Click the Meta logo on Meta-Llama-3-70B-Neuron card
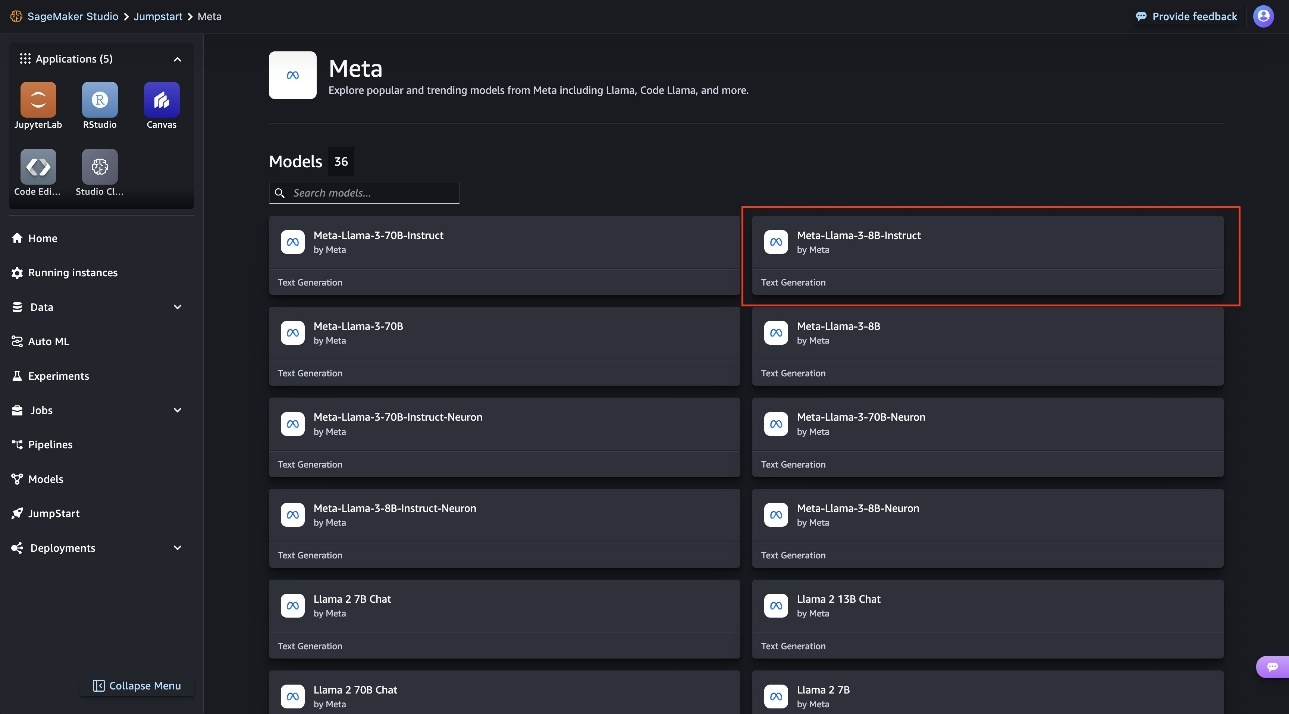The width and height of the screenshot is (1289, 714). point(776,424)
